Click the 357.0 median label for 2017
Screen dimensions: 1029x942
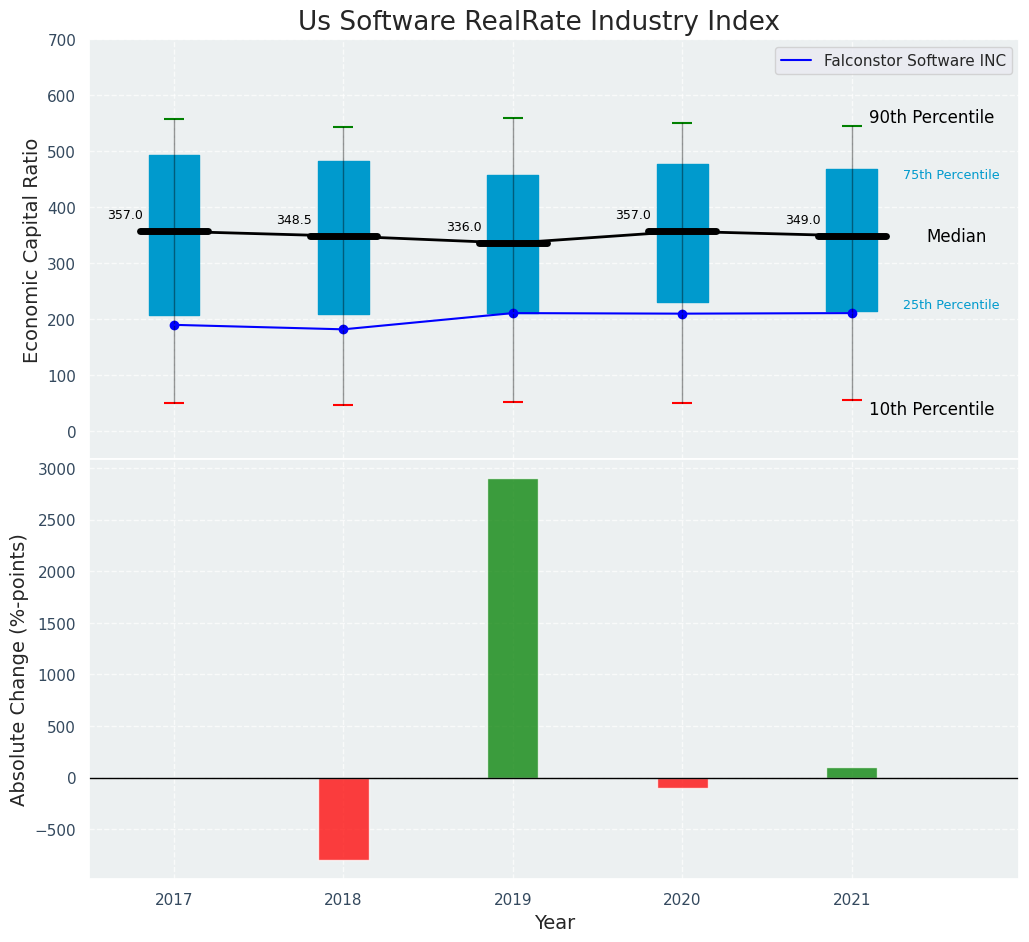[x=125, y=215]
